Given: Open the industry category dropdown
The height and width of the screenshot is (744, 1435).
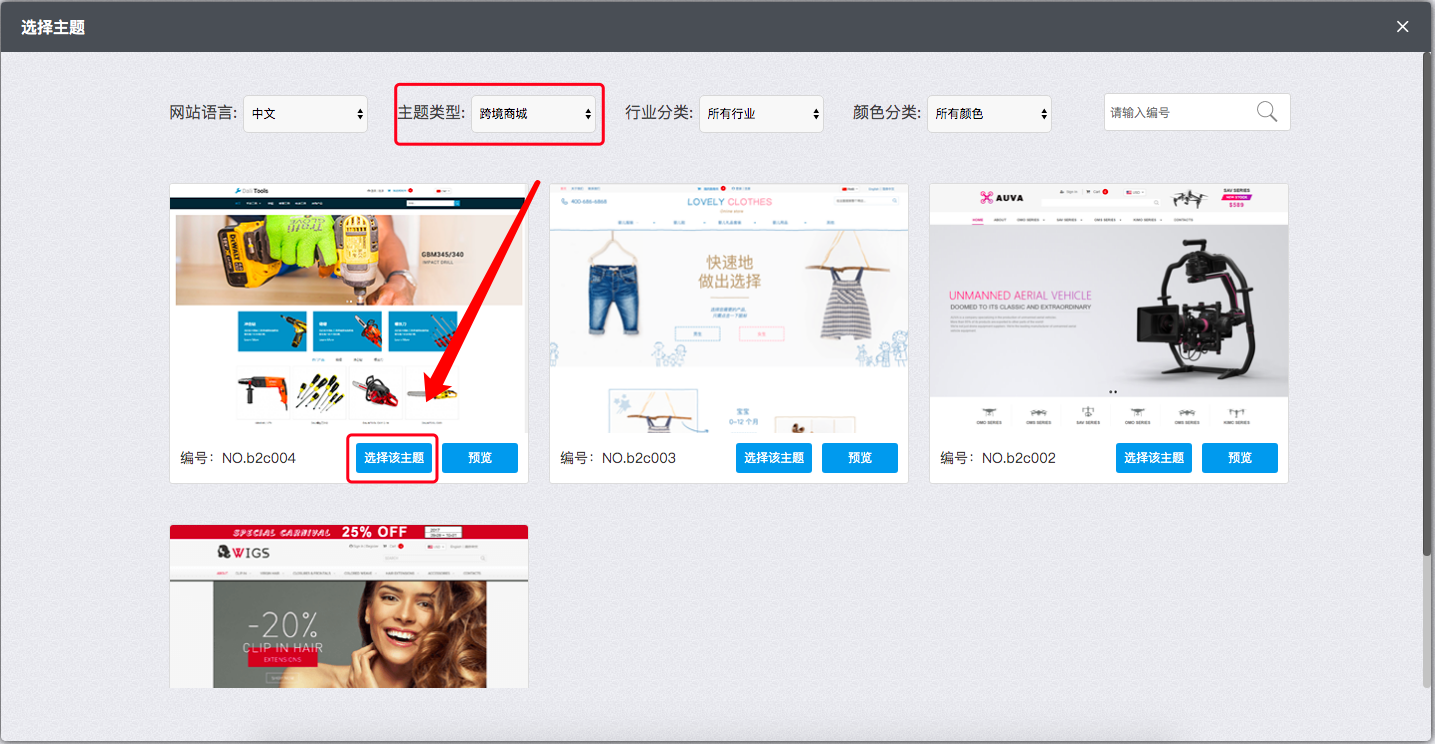Looking at the screenshot, I should [760, 114].
